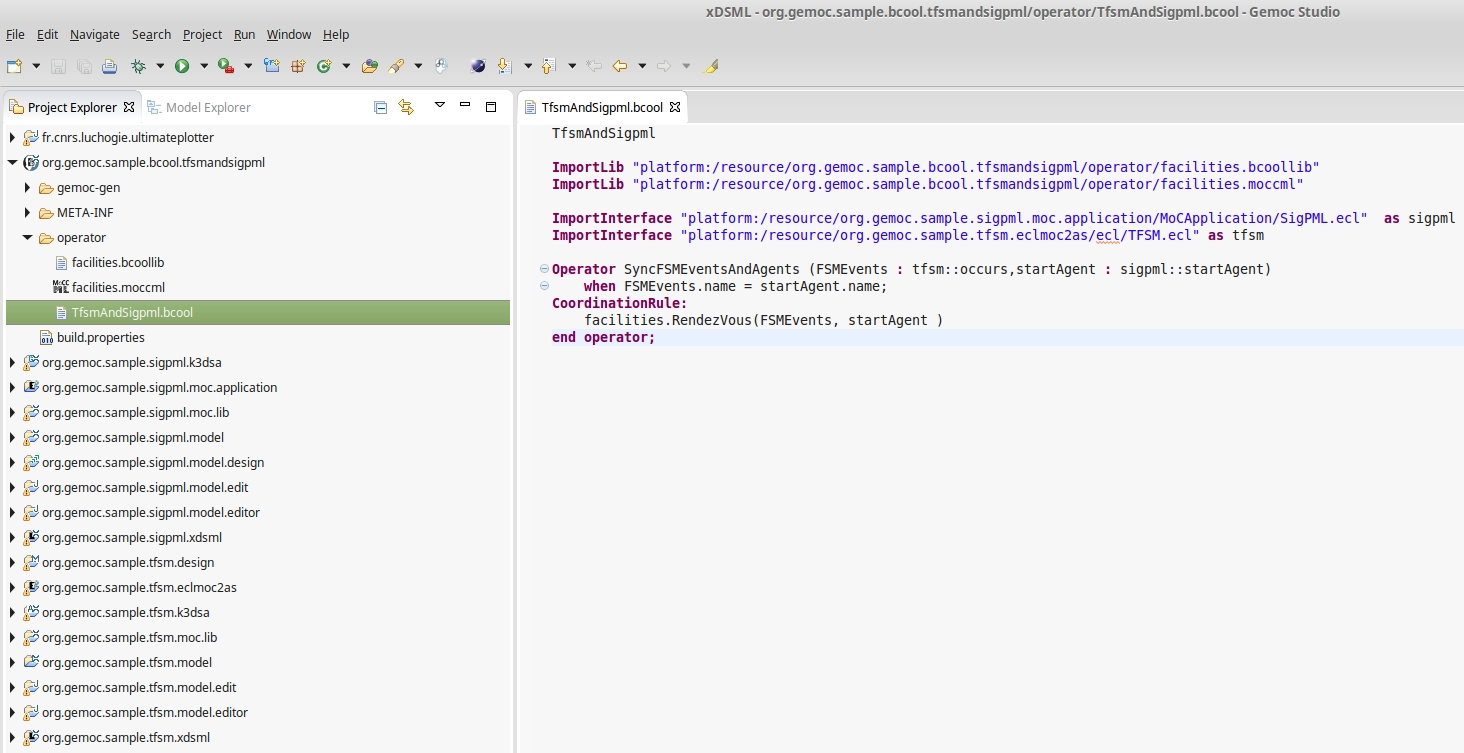
Task: Toggle Link with Editor in Project Explorer
Action: [x=406, y=107]
